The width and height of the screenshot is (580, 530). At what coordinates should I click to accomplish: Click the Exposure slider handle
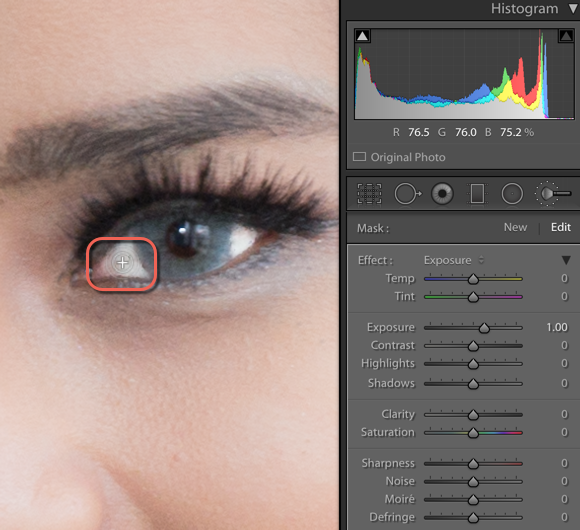click(484, 328)
